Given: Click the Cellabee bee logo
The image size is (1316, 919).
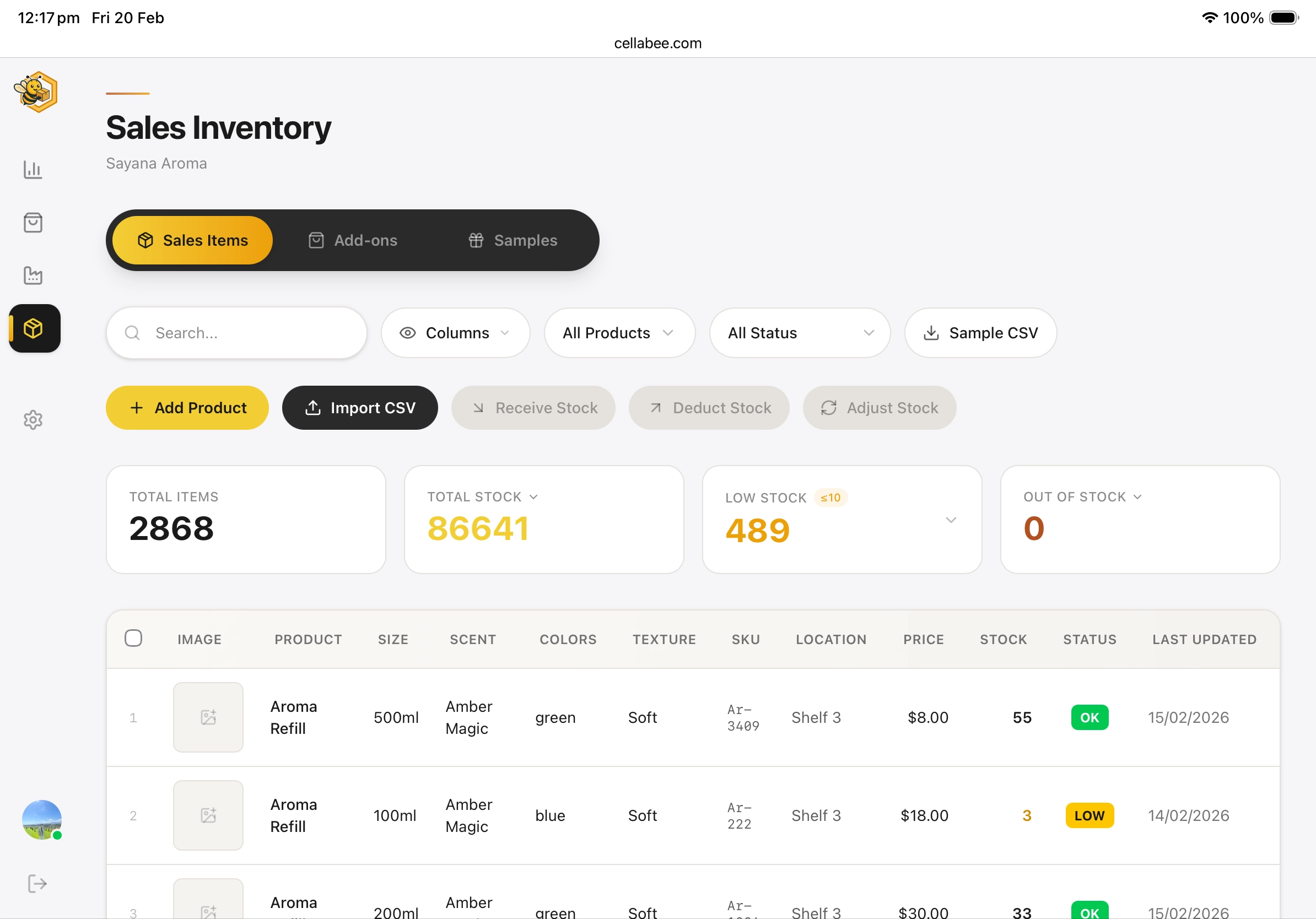Looking at the screenshot, I should point(35,91).
